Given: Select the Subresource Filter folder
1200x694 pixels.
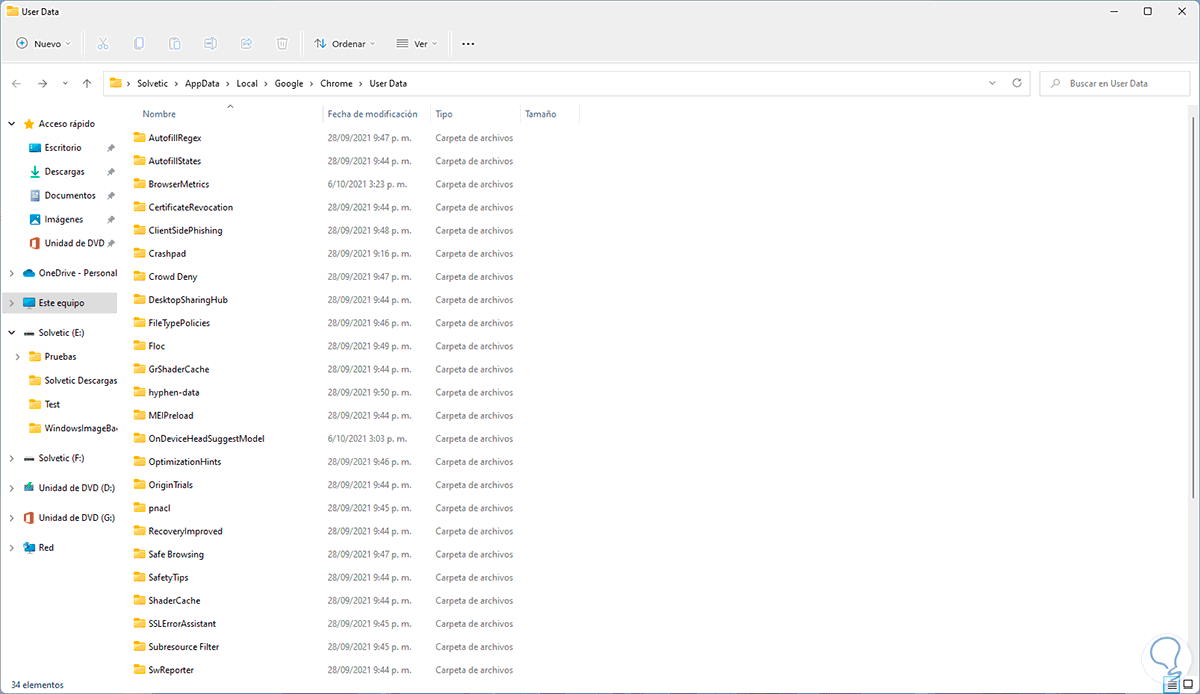Looking at the screenshot, I should [x=183, y=647].
